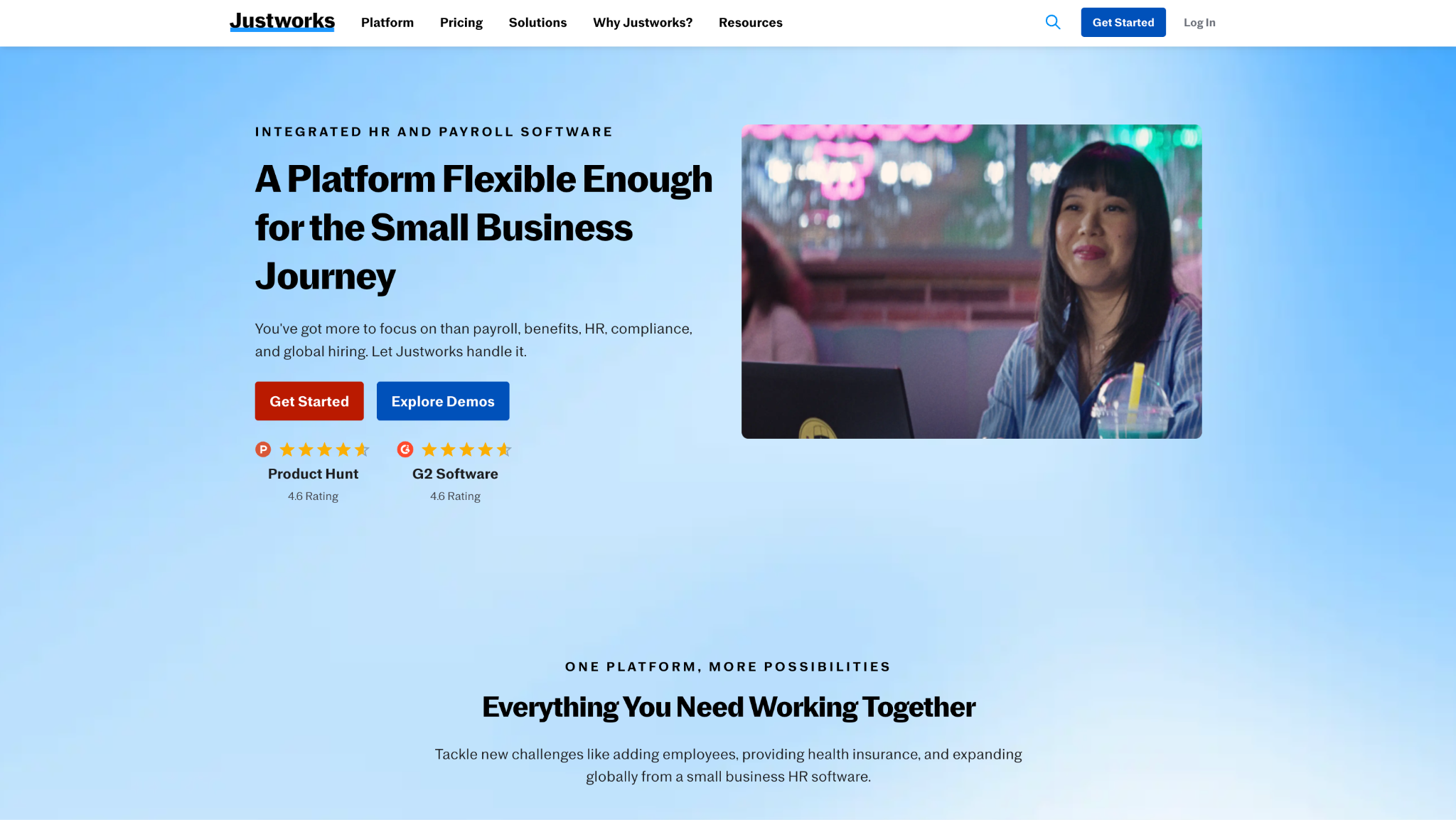Click the G2 Software label
Viewport: 1456px width, 820px height.
click(455, 474)
